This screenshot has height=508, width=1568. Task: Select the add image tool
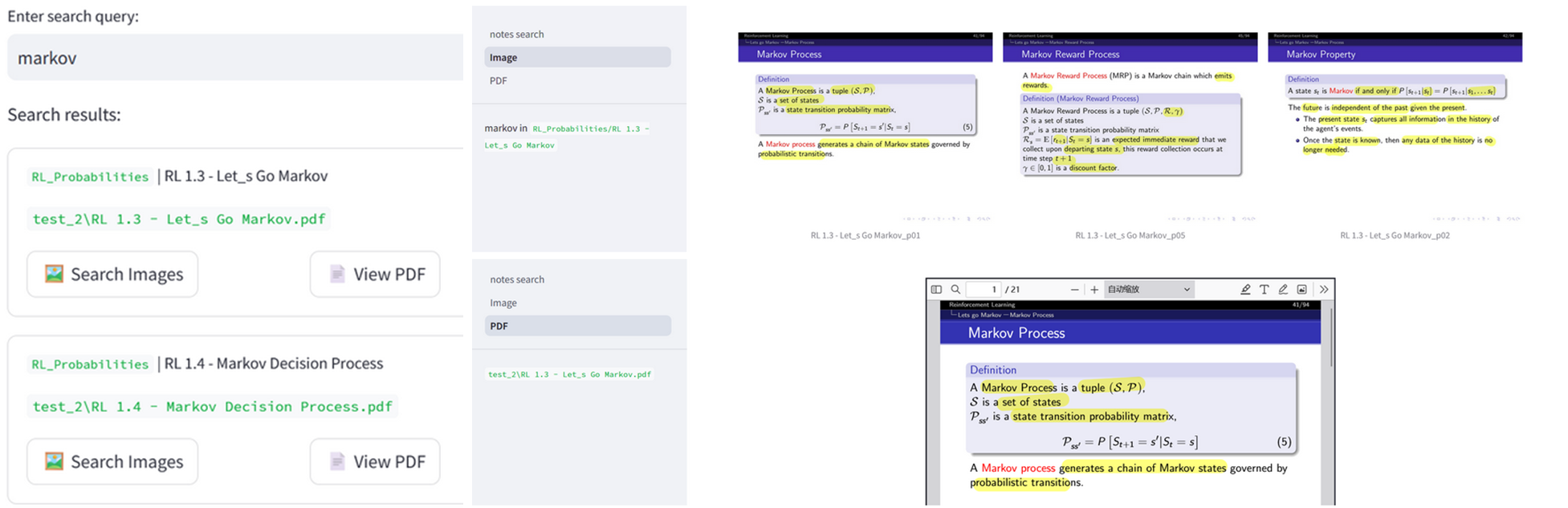tap(1301, 290)
